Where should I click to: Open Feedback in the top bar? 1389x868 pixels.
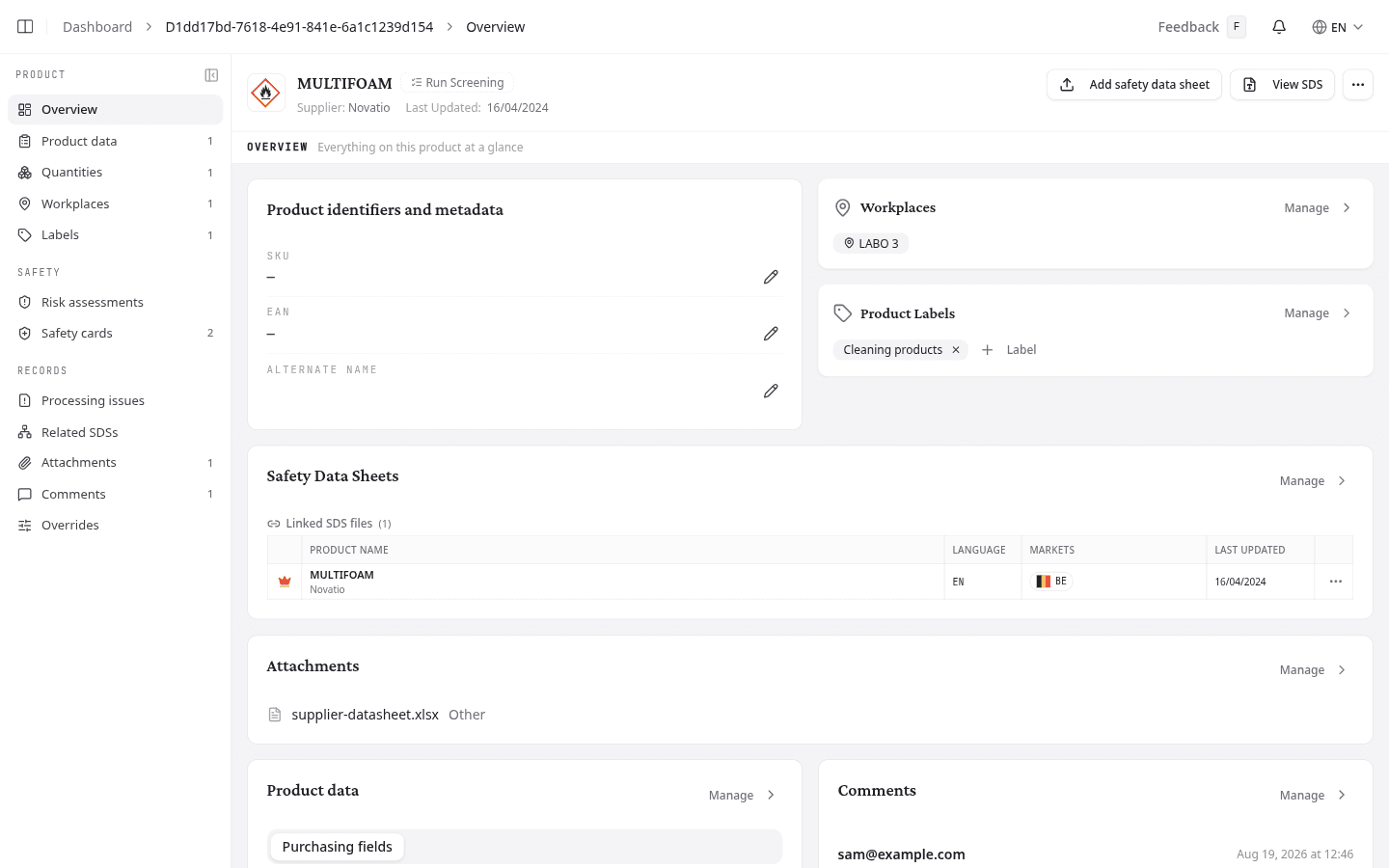1202,27
